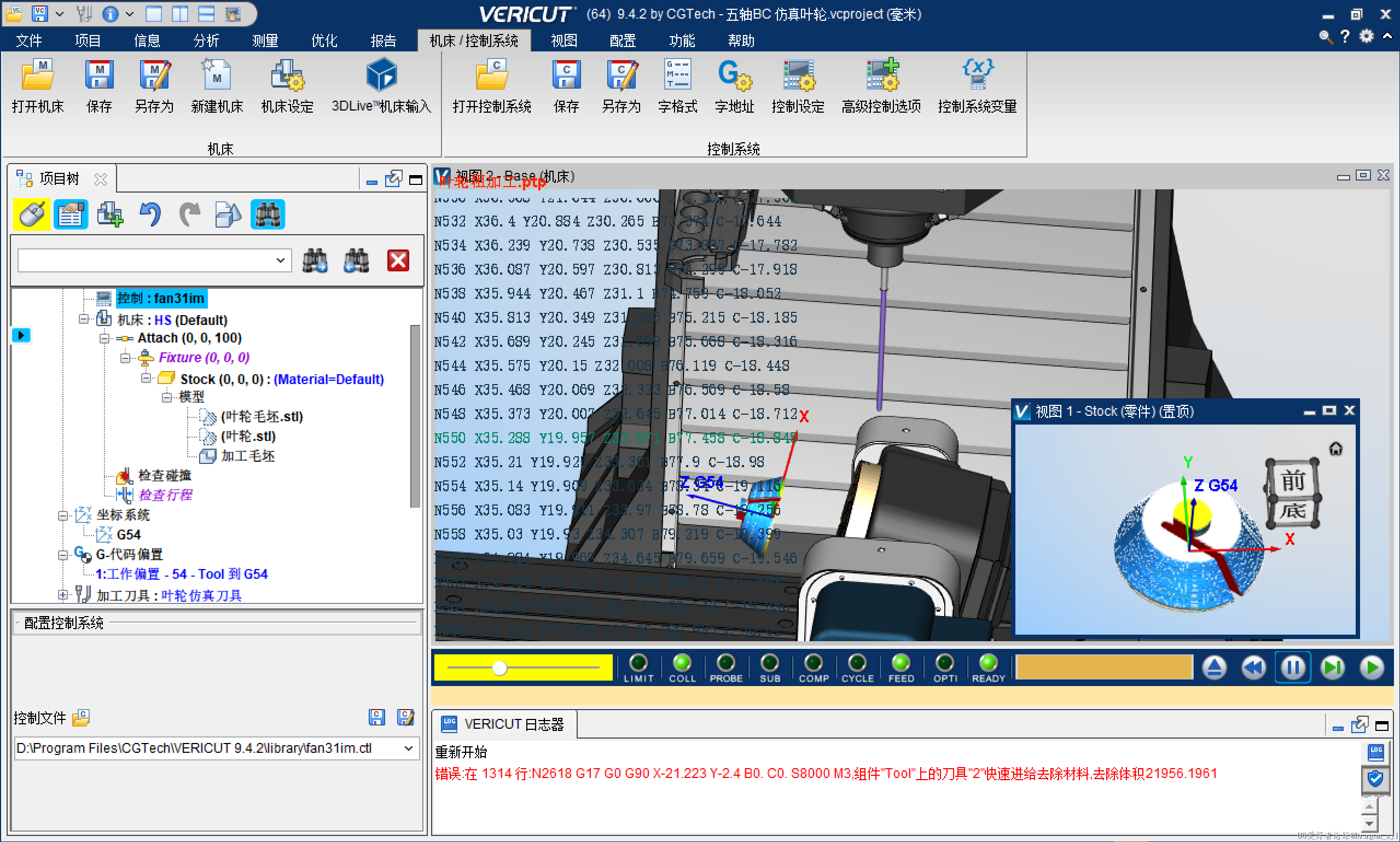The width and height of the screenshot is (1400, 842).
Task: Open the 项目 menu
Action: tap(88, 40)
